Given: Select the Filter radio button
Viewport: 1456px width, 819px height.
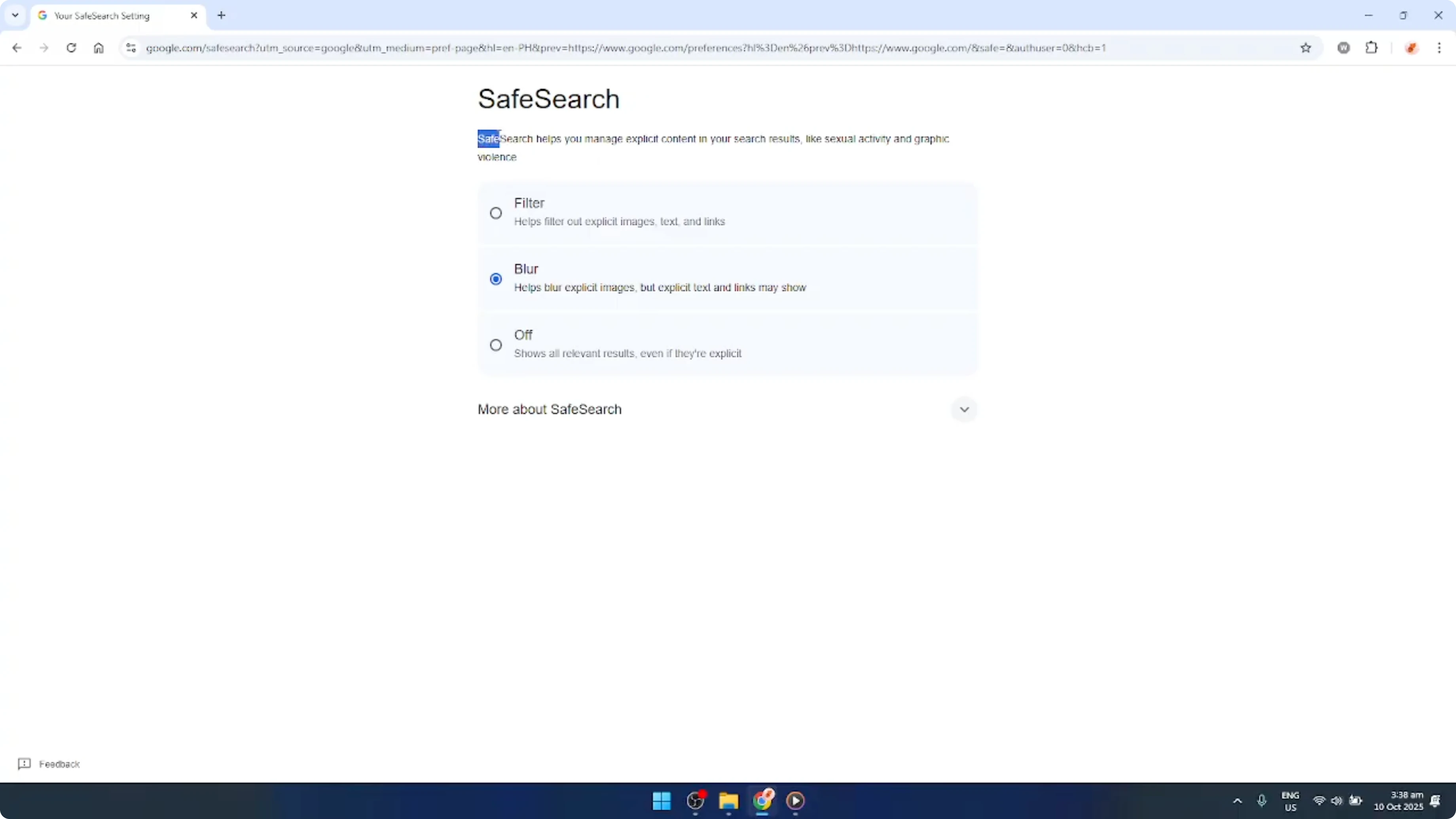Looking at the screenshot, I should click(x=496, y=213).
